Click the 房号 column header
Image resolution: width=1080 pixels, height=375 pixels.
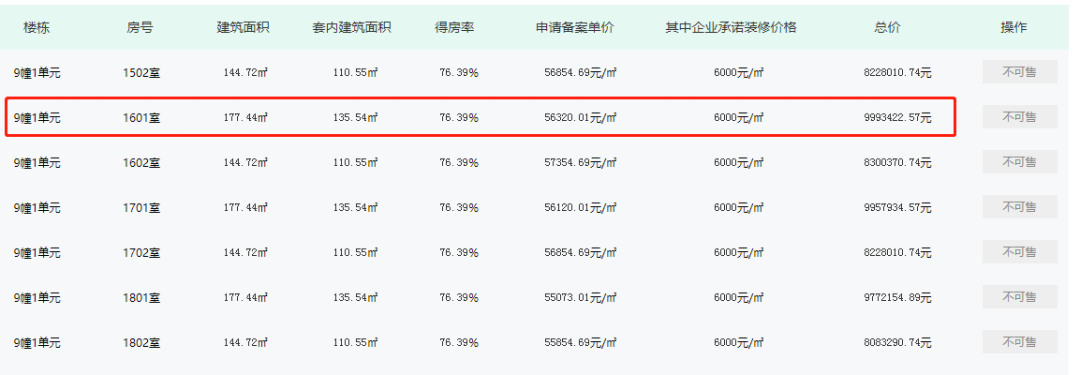click(x=140, y=28)
